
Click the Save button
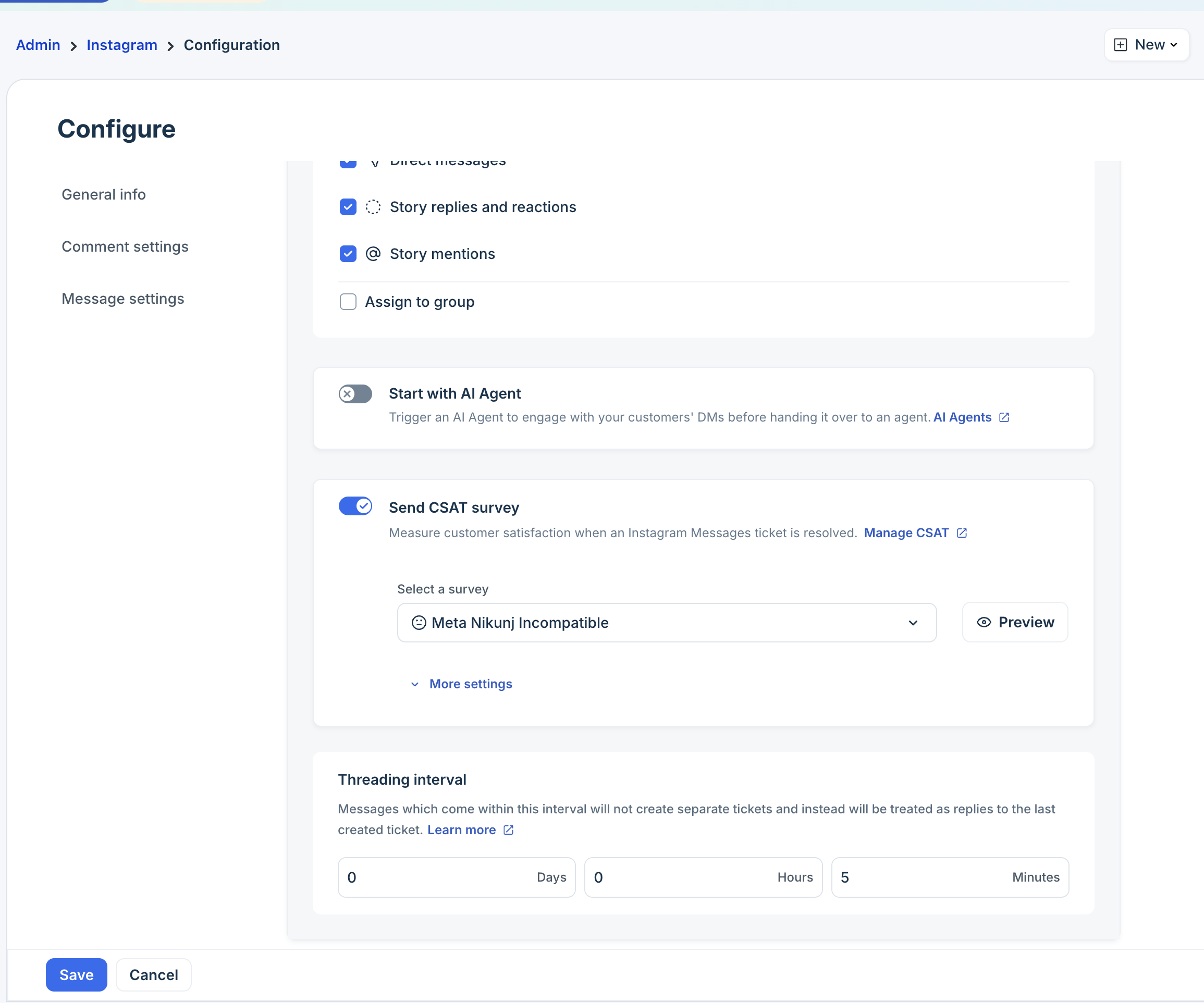tap(76, 974)
